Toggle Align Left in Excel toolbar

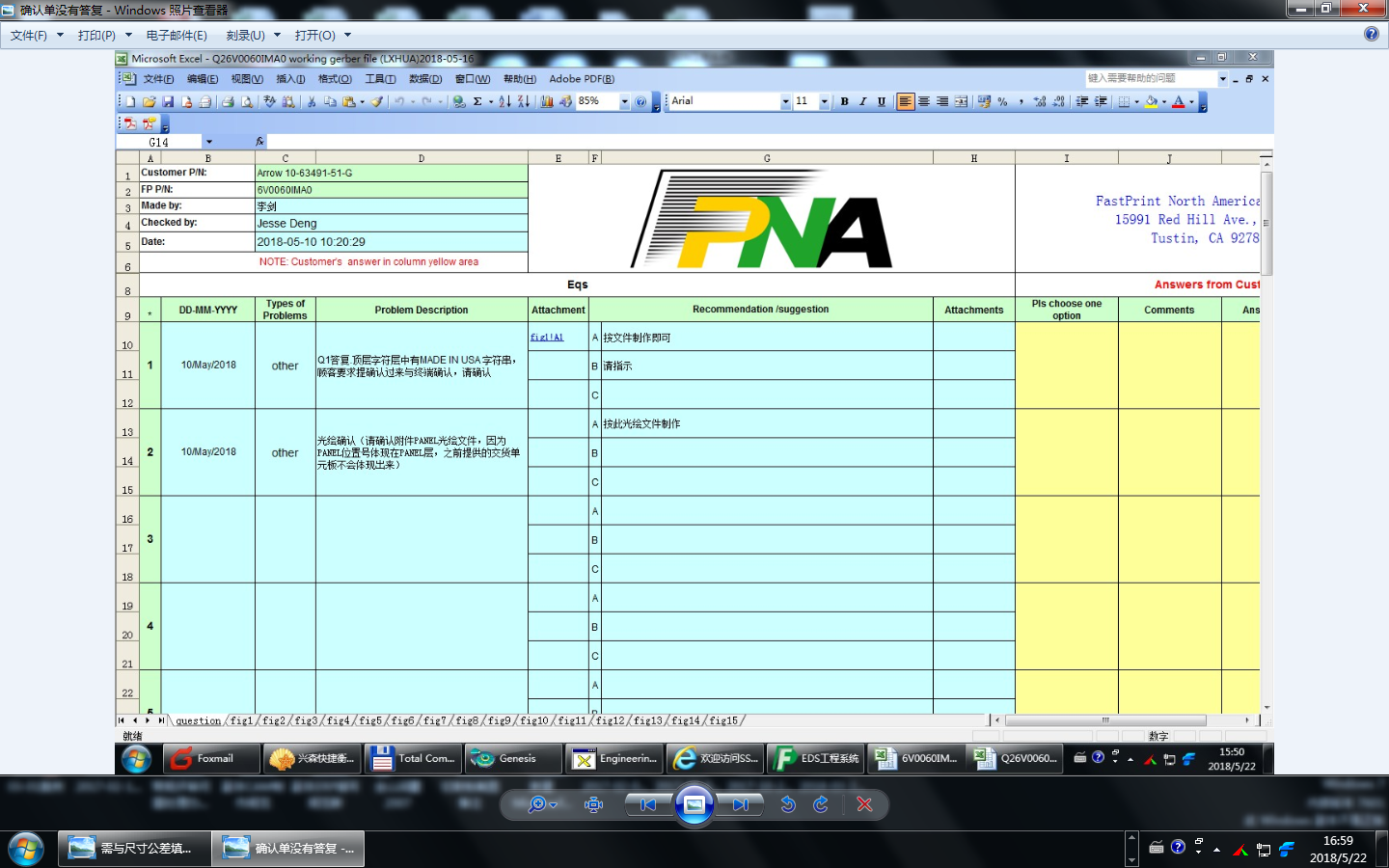click(x=905, y=101)
